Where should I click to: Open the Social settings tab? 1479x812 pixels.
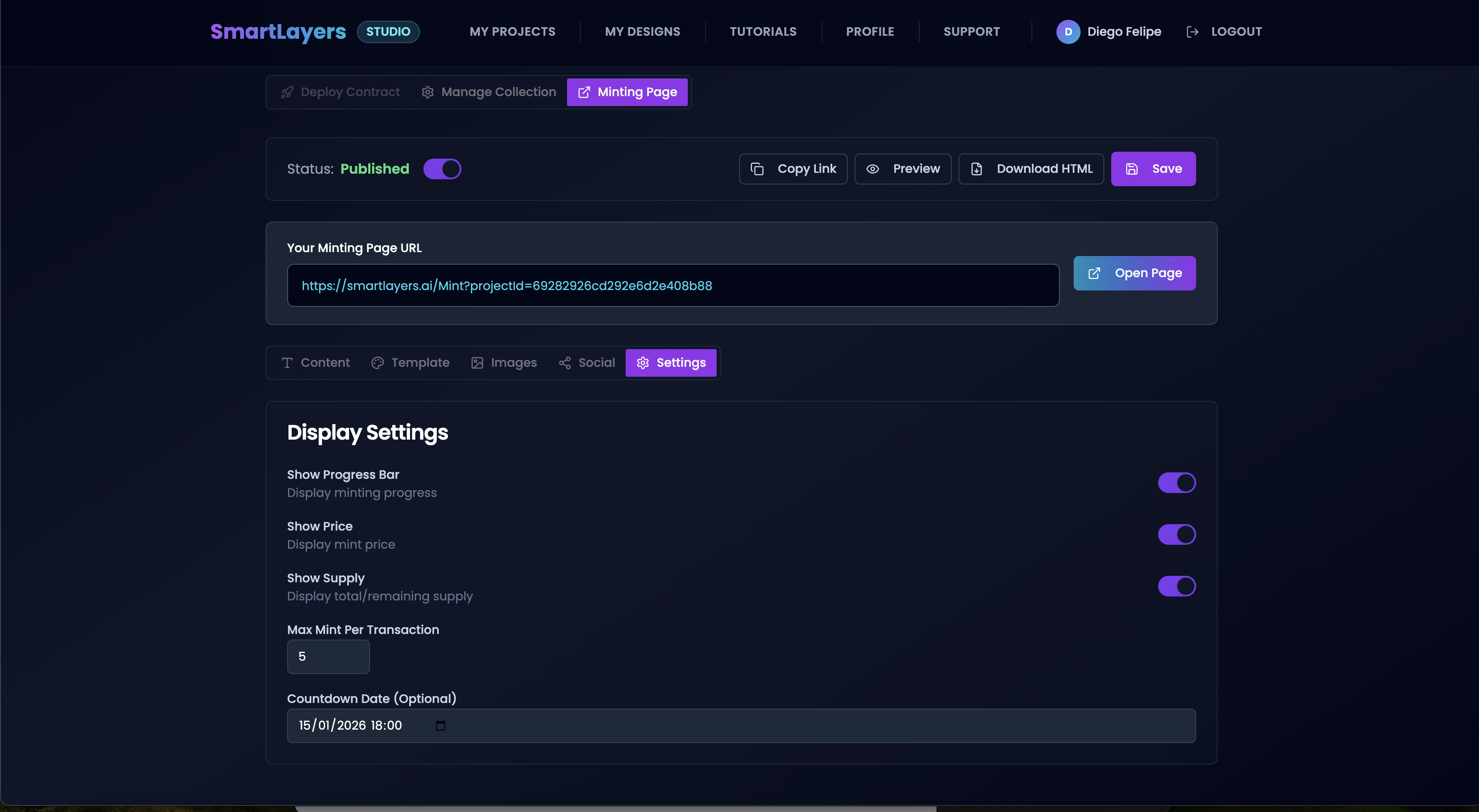(x=586, y=362)
